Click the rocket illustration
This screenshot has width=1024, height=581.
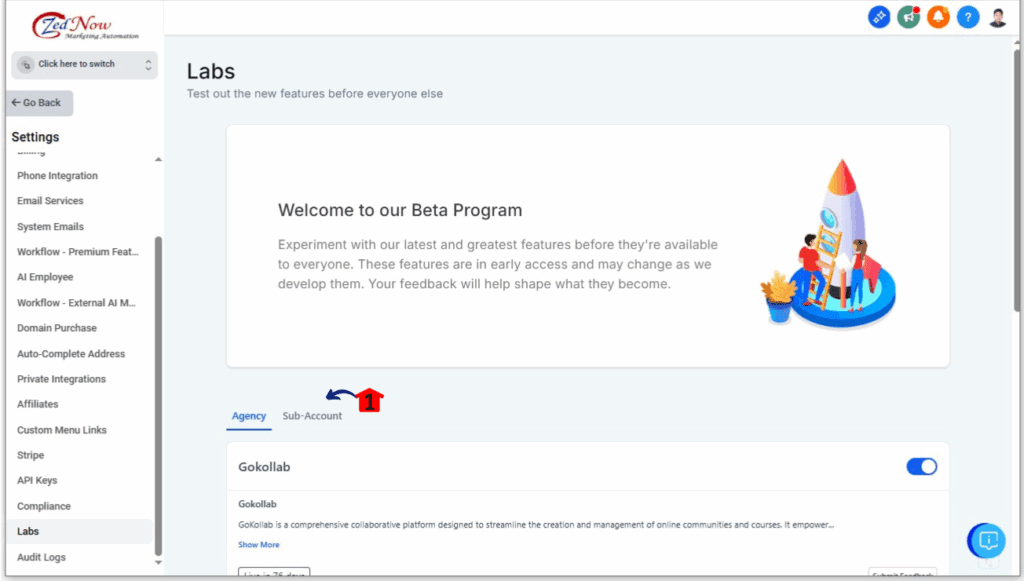tap(828, 243)
